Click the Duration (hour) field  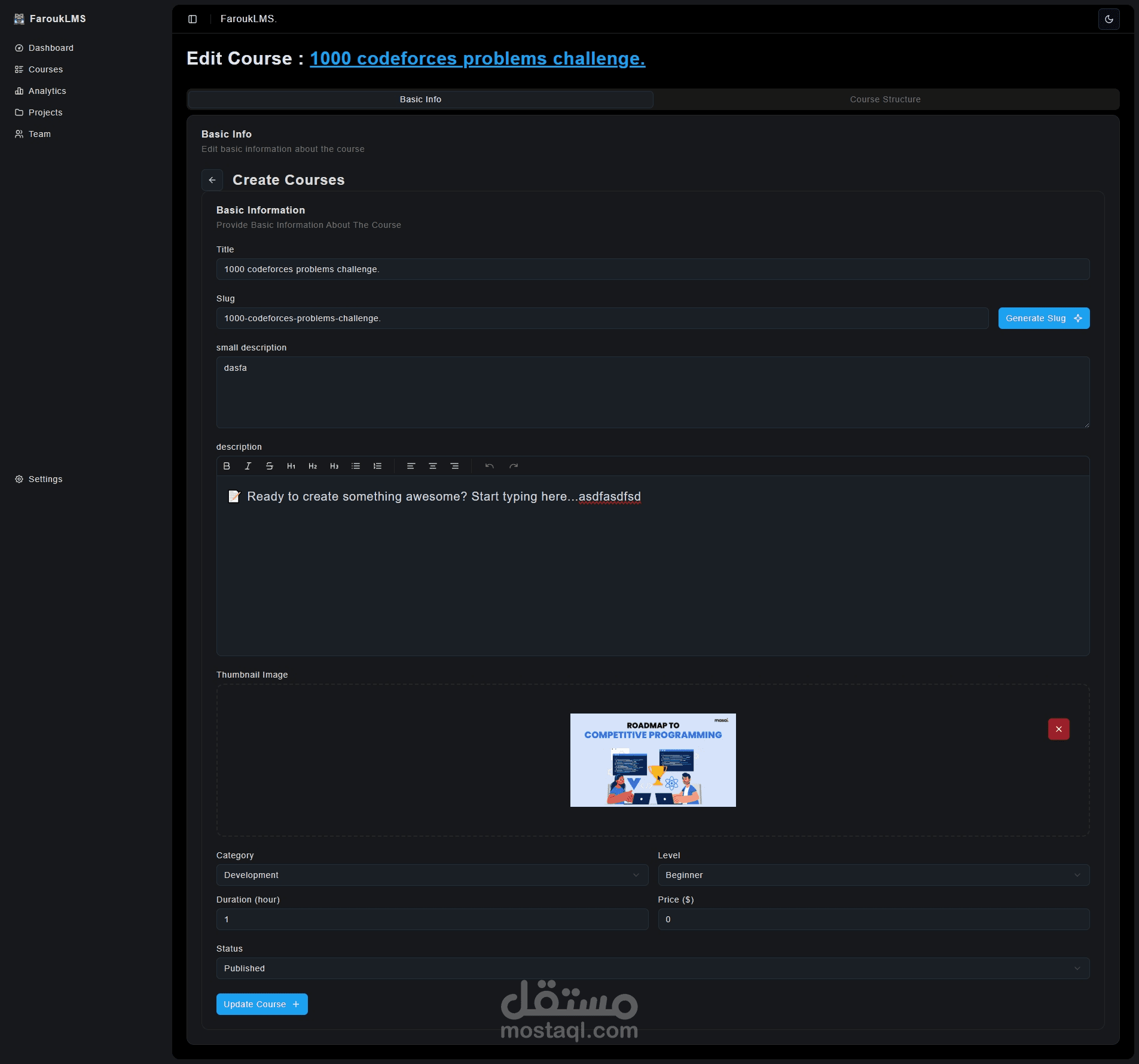click(x=432, y=919)
